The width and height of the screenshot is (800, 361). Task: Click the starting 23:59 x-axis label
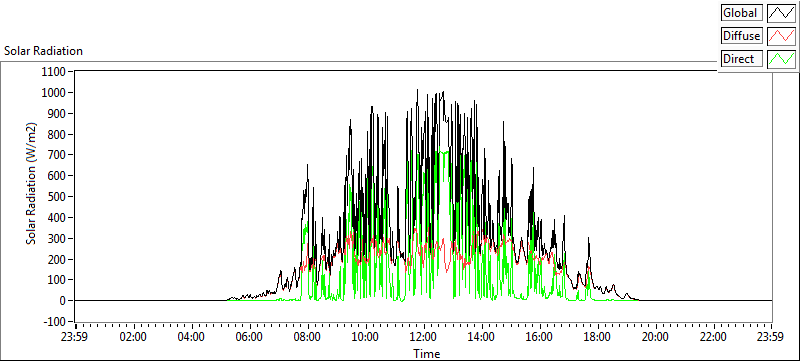coord(76,337)
